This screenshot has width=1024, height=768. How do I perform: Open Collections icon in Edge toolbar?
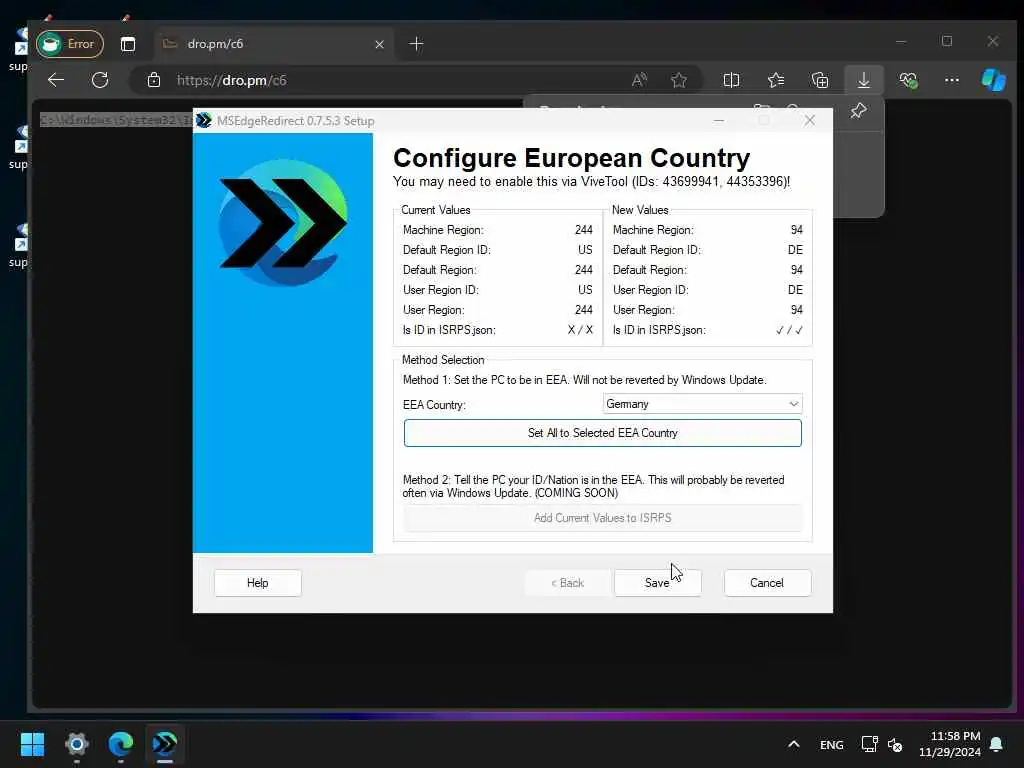820,80
